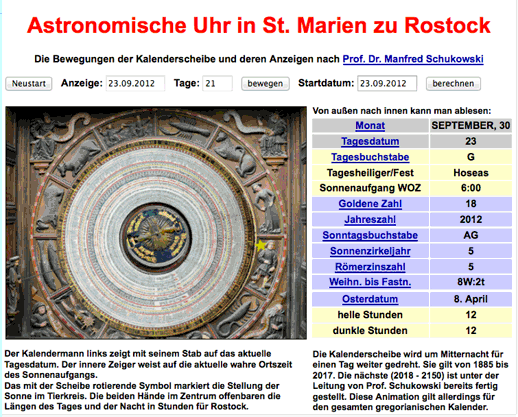
Task: Click the Neustart button
Action: (29, 83)
